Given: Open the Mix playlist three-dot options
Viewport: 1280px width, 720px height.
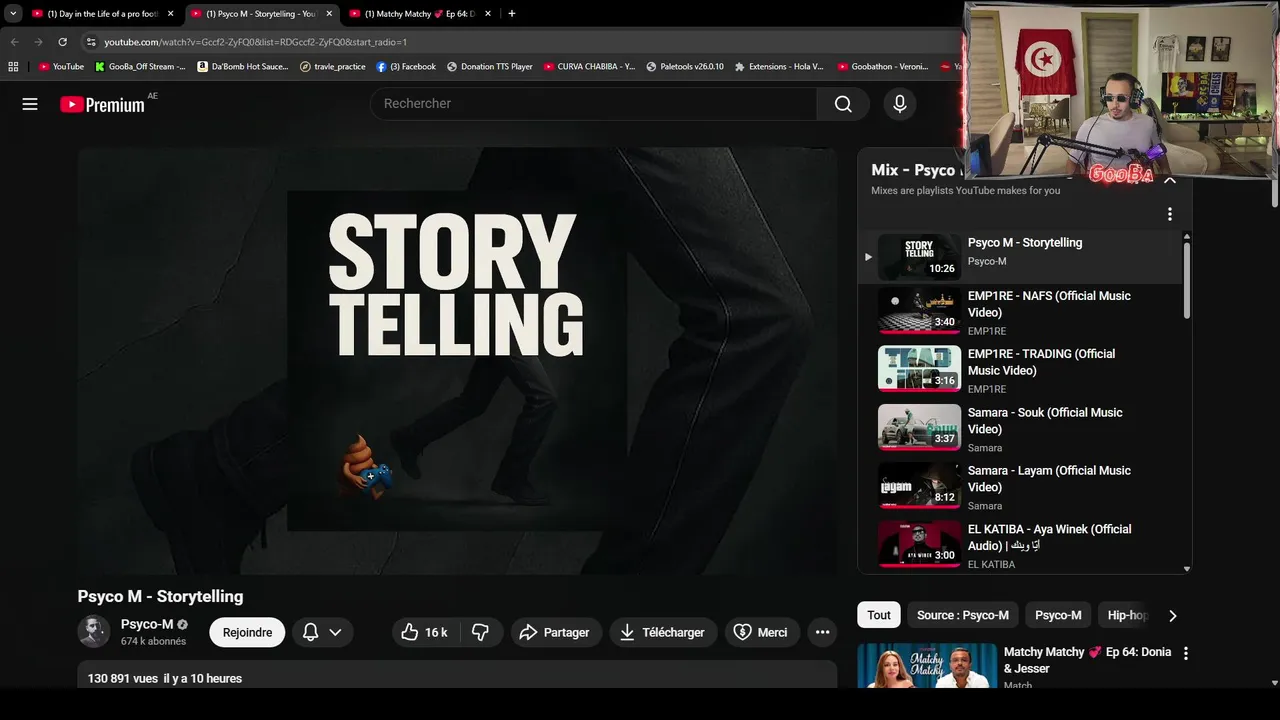Looking at the screenshot, I should 1169,214.
